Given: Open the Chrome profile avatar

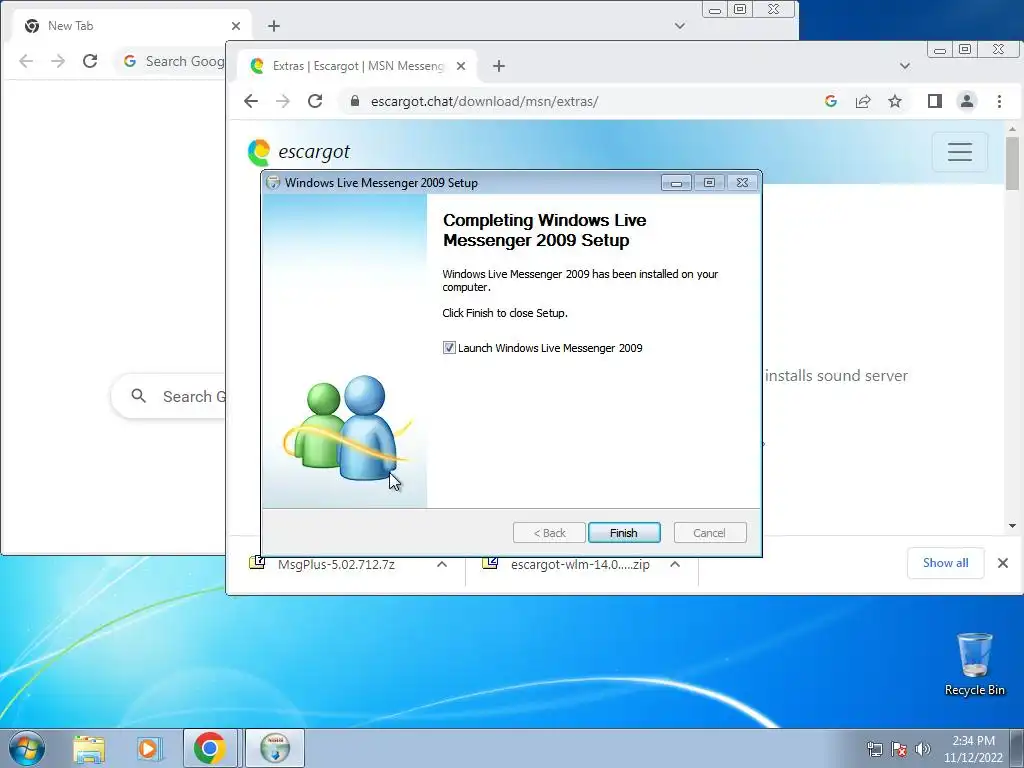Looking at the screenshot, I should click(x=967, y=101).
